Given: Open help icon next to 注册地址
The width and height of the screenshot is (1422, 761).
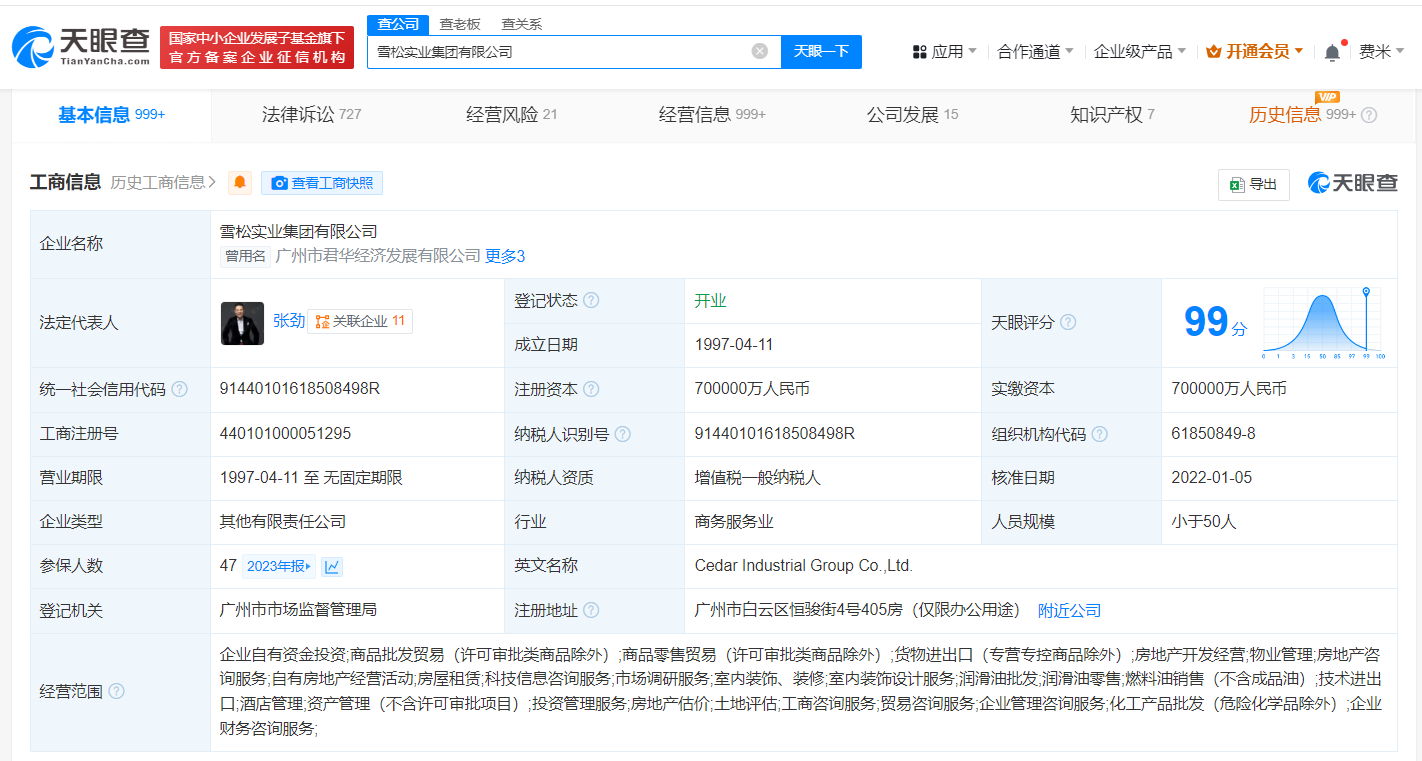Looking at the screenshot, I should (x=591, y=610).
